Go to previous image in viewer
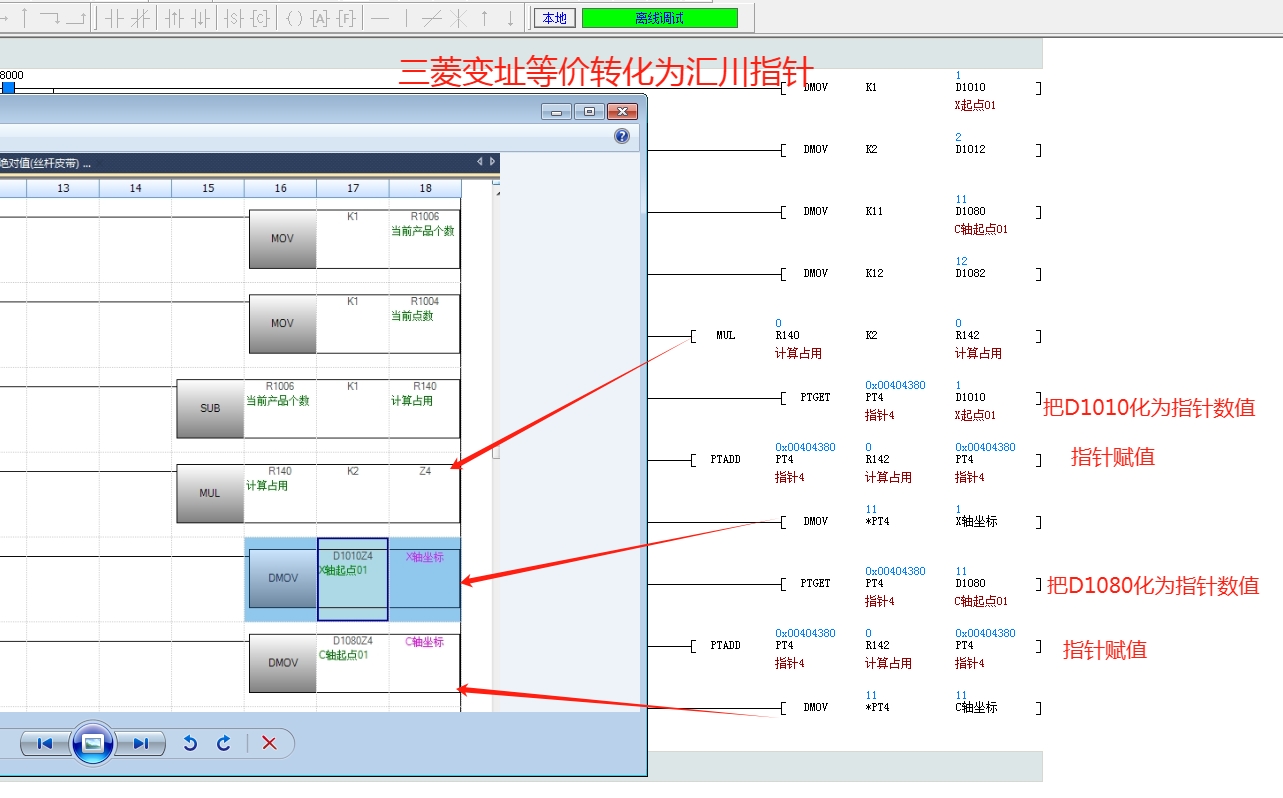 pos(44,743)
